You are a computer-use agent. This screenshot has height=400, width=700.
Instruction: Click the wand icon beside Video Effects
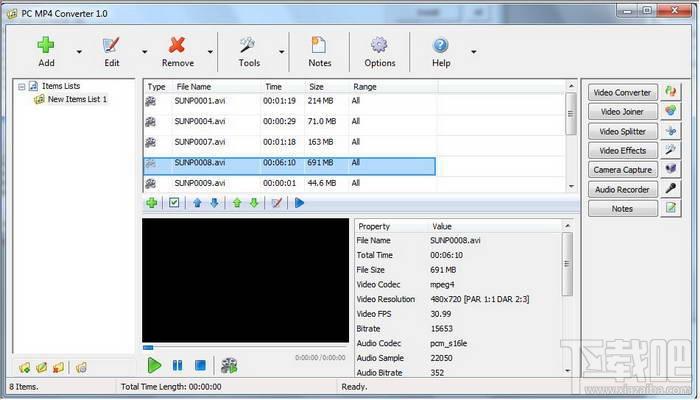[x=670, y=150]
